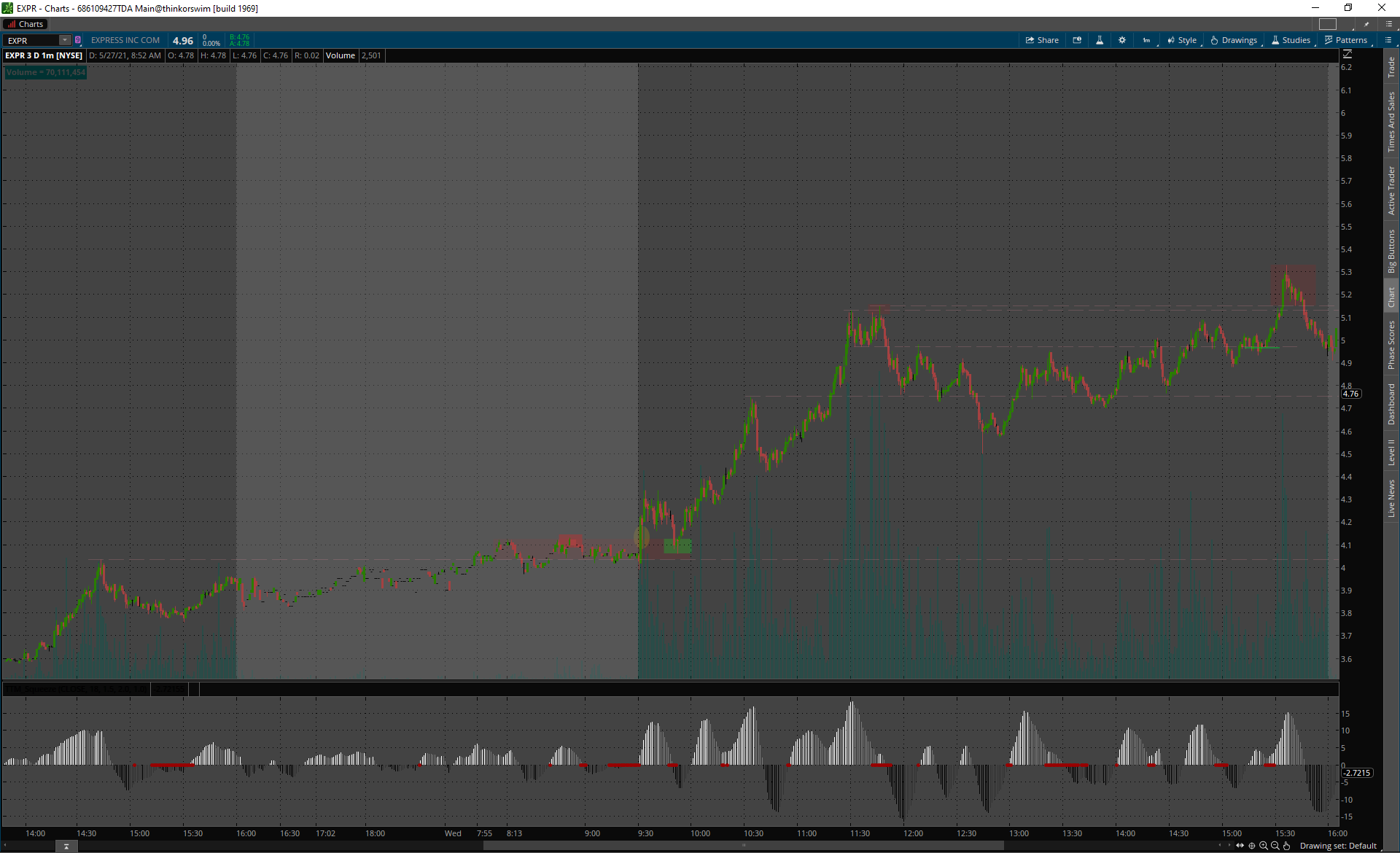Click the chart snapshot icon beside Share
The height and width of the screenshot is (853, 1400).
pyautogui.click(x=1077, y=40)
